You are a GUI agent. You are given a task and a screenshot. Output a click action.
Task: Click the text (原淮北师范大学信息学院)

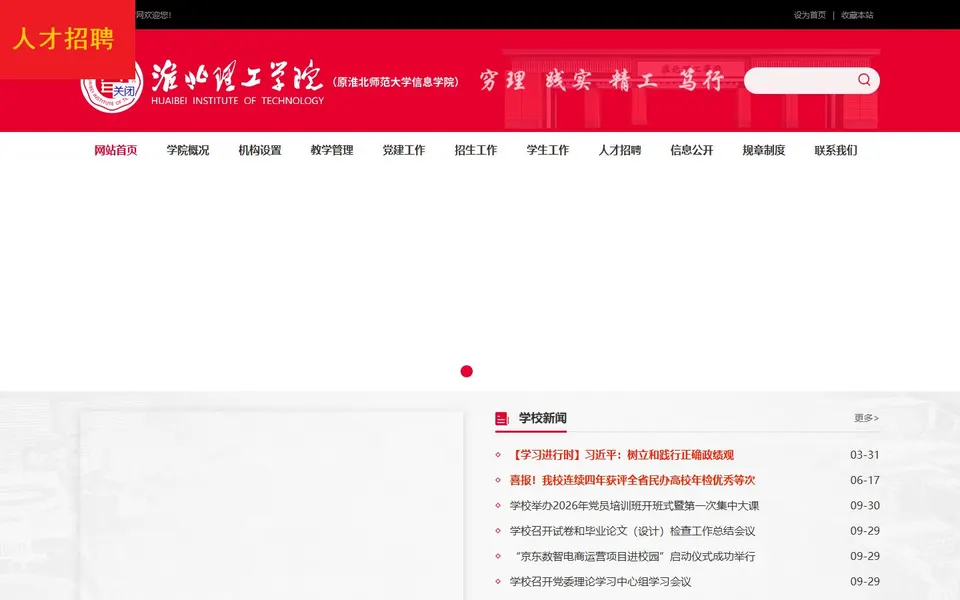tap(396, 82)
